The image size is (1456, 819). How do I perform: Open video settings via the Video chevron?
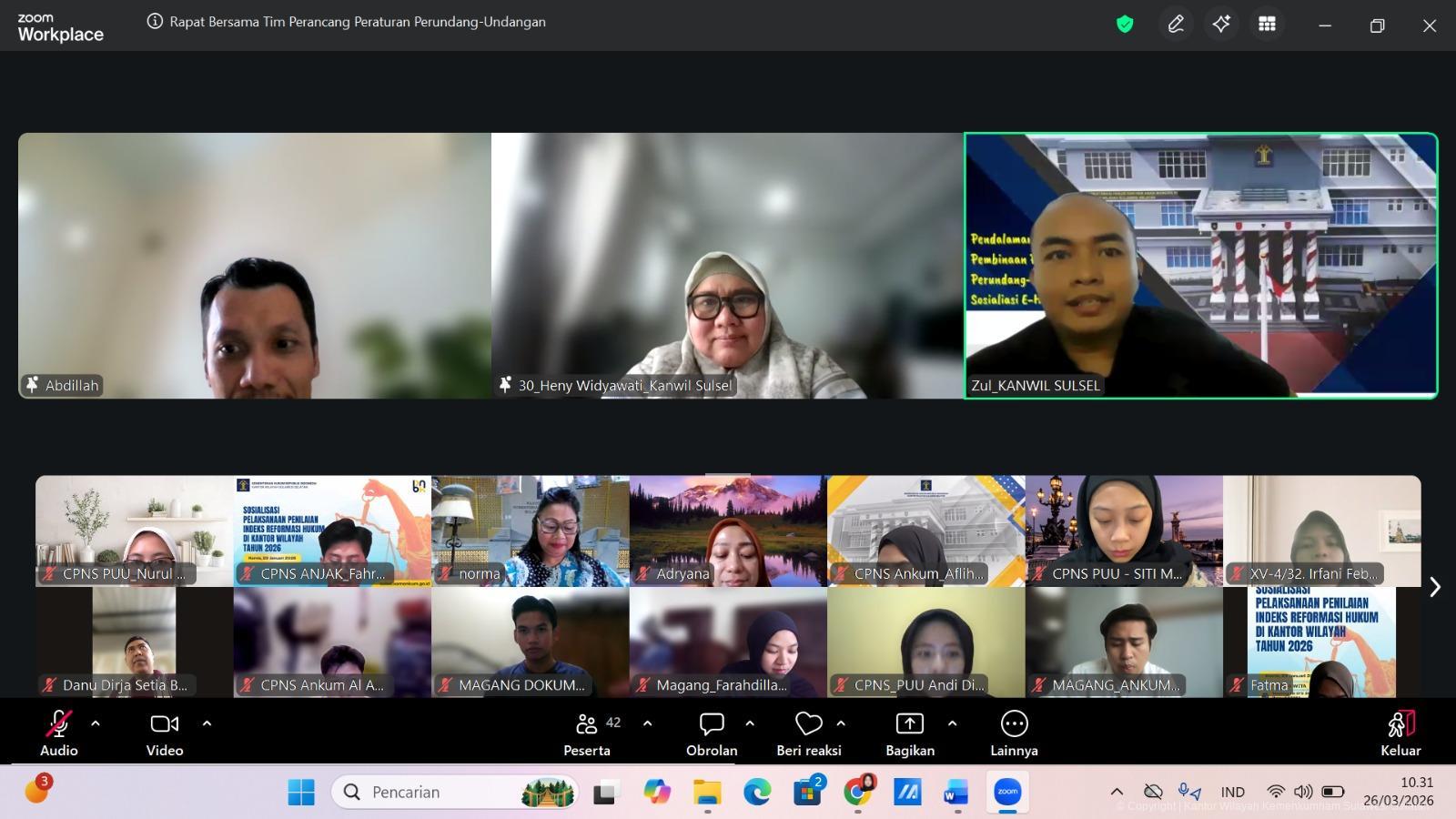(x=207, y=723)
